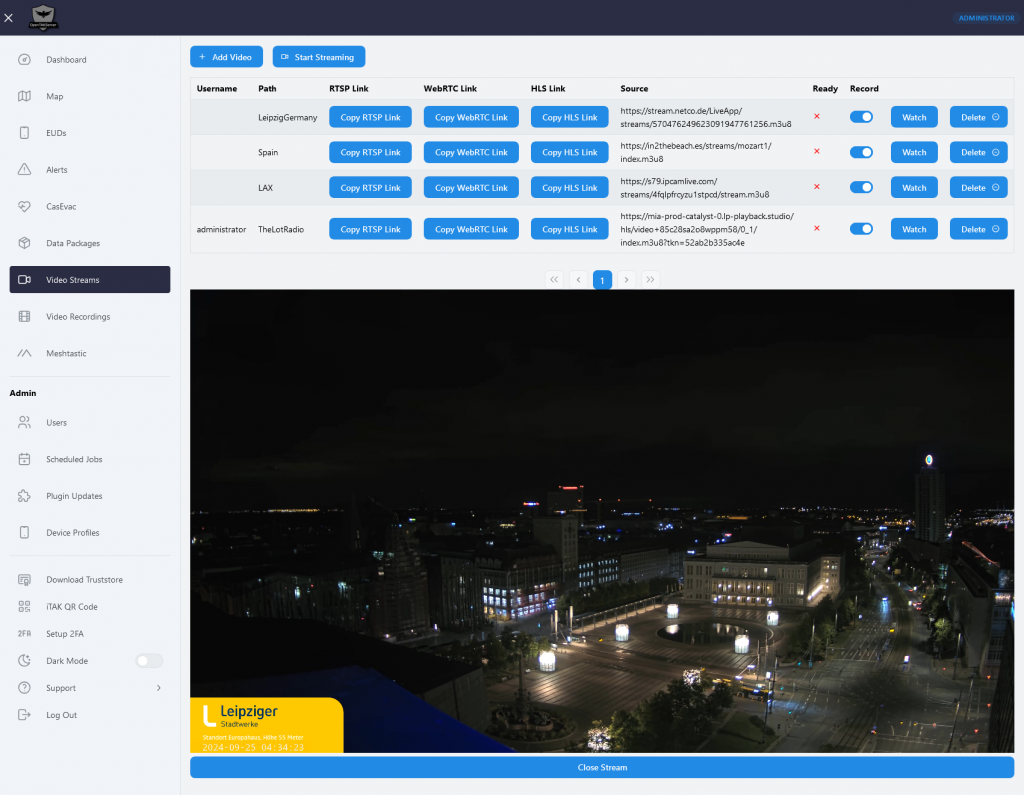Go to the previous page arrow
Image resolution: width=1024 pixels, height=795 pixels.
tap(578, 280)
